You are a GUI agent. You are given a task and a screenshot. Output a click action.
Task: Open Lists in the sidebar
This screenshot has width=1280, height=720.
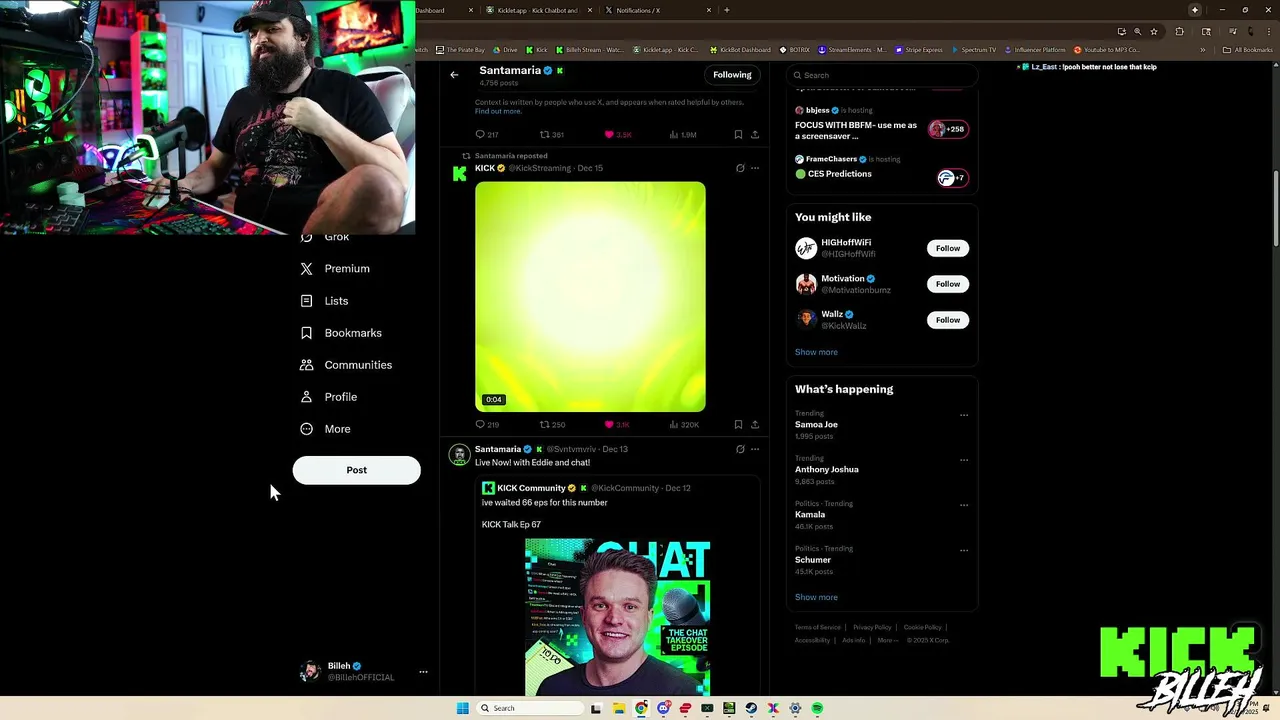click(324, 301)
